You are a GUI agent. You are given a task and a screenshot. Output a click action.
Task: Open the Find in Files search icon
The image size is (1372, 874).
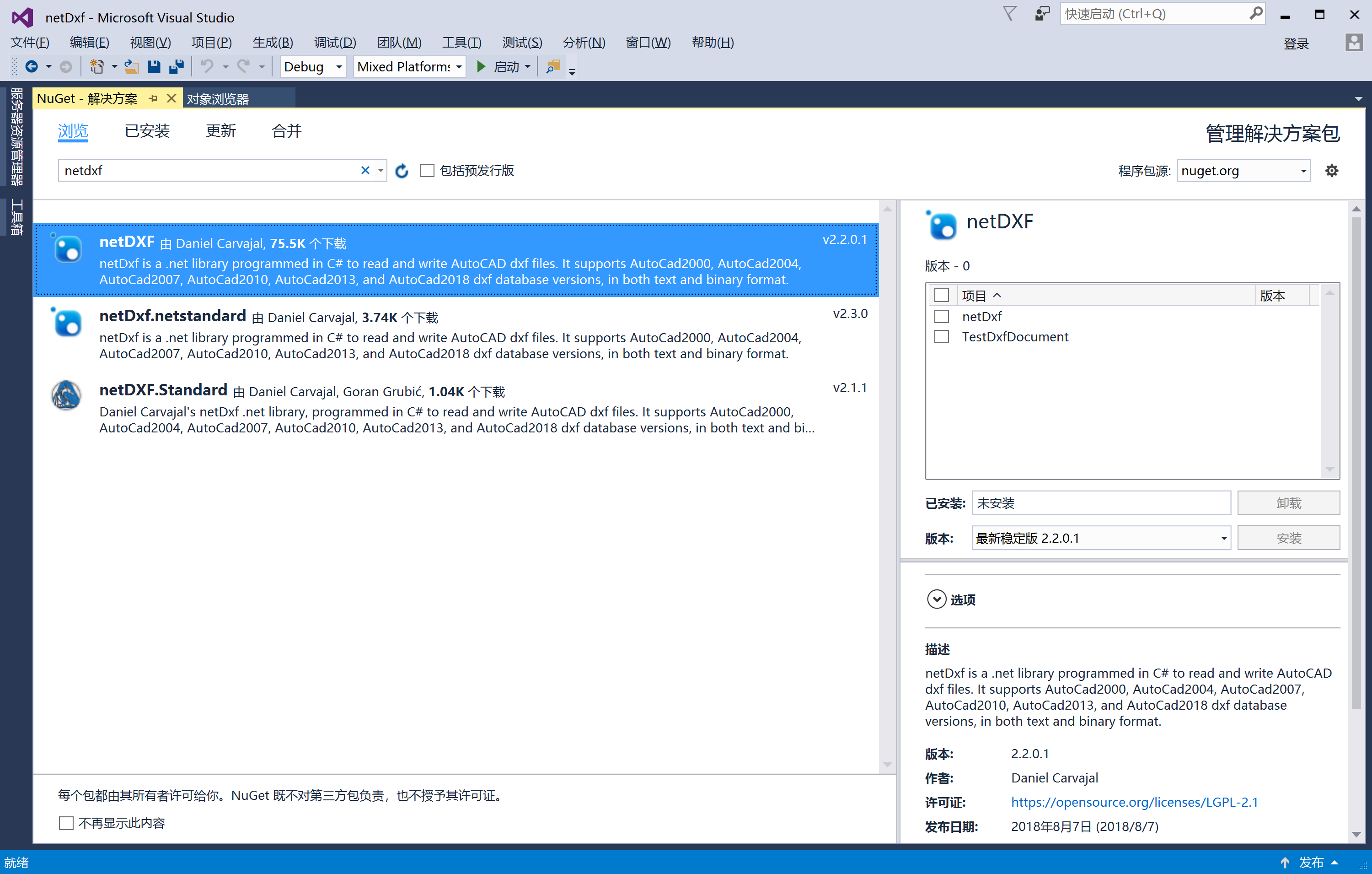pyautogui.click(x=552, y=67)
